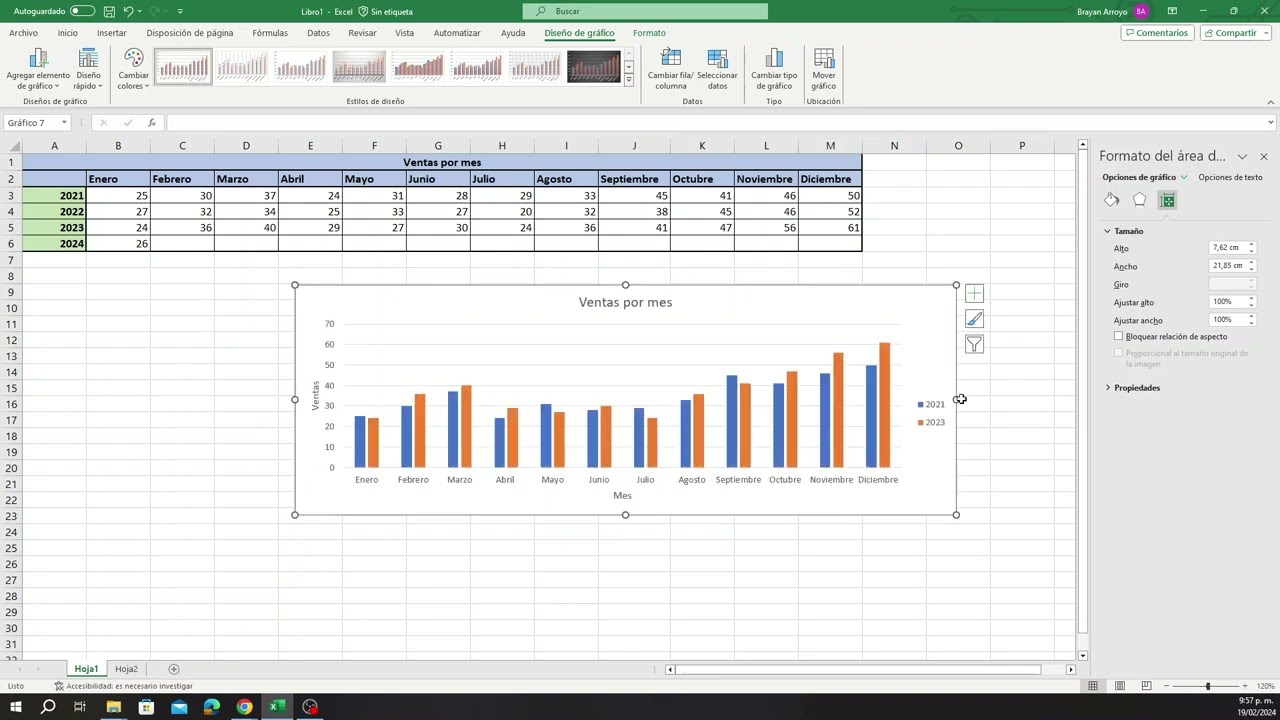Open Cambiar colores palette
The image size is (1280, 720).
[x=133, y=69]
